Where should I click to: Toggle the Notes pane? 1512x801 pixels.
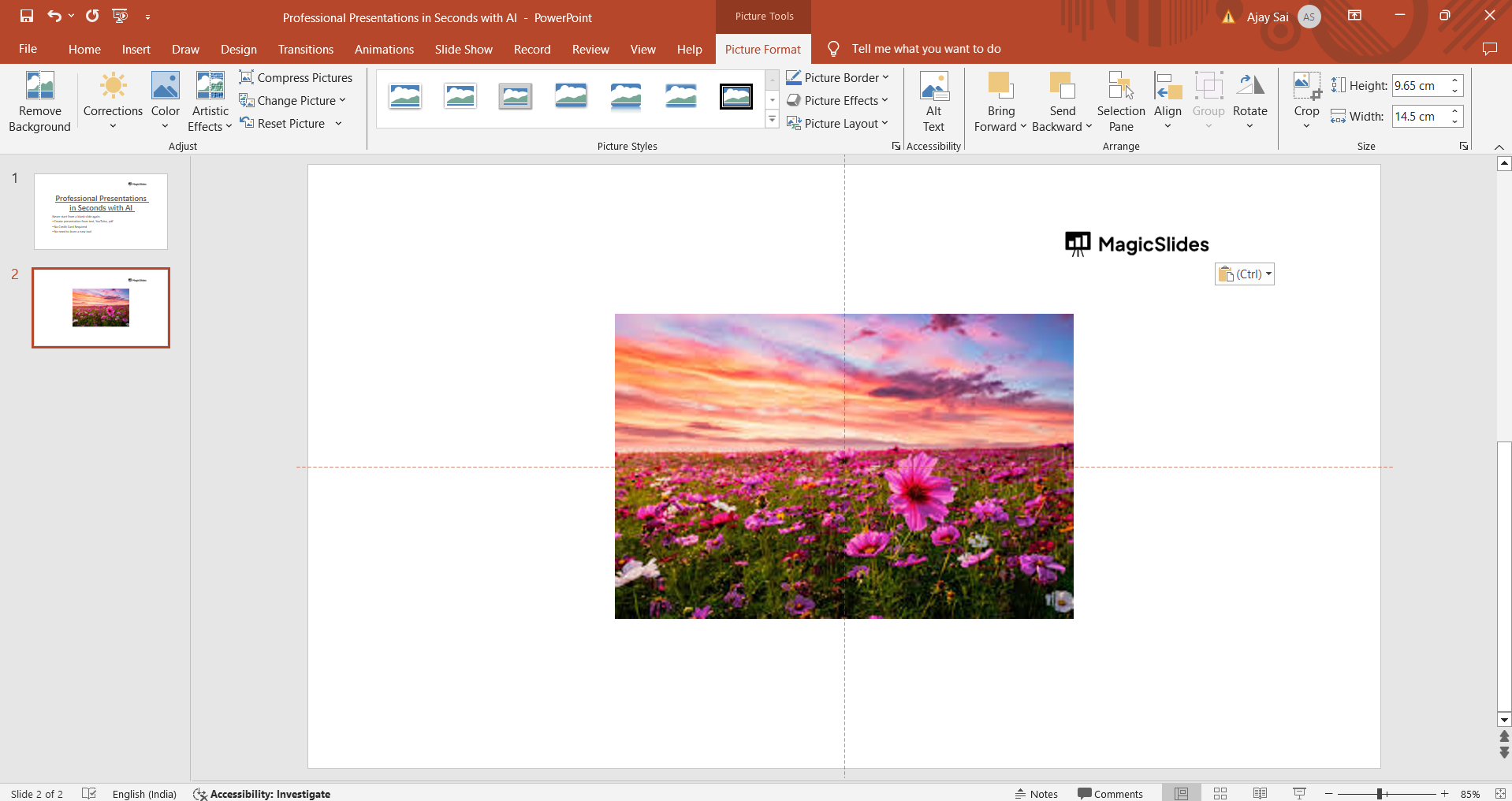[1037, 793]
